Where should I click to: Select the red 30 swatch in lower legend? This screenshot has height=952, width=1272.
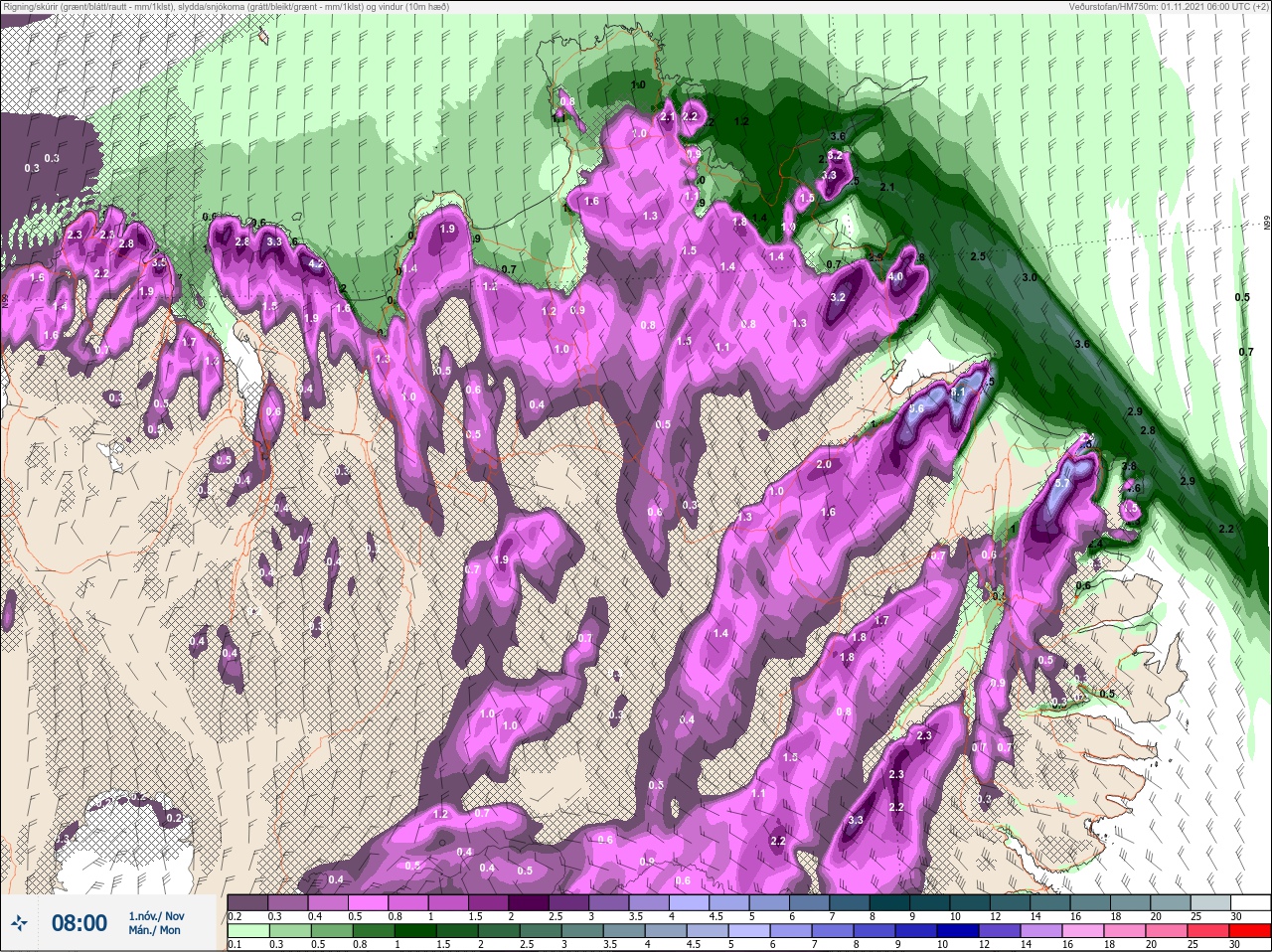pyautogui.click(x=1249, y=932)
